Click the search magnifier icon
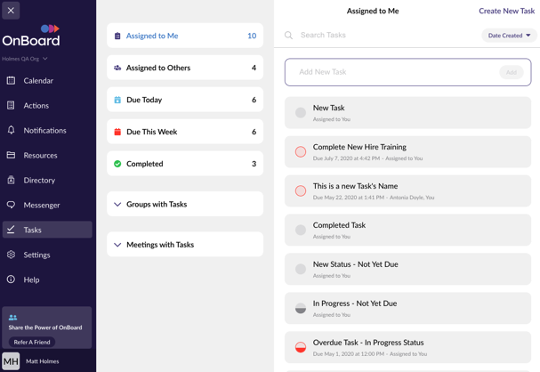The height and width of the screenshot is (372, 540). click(x=289, y=35)
